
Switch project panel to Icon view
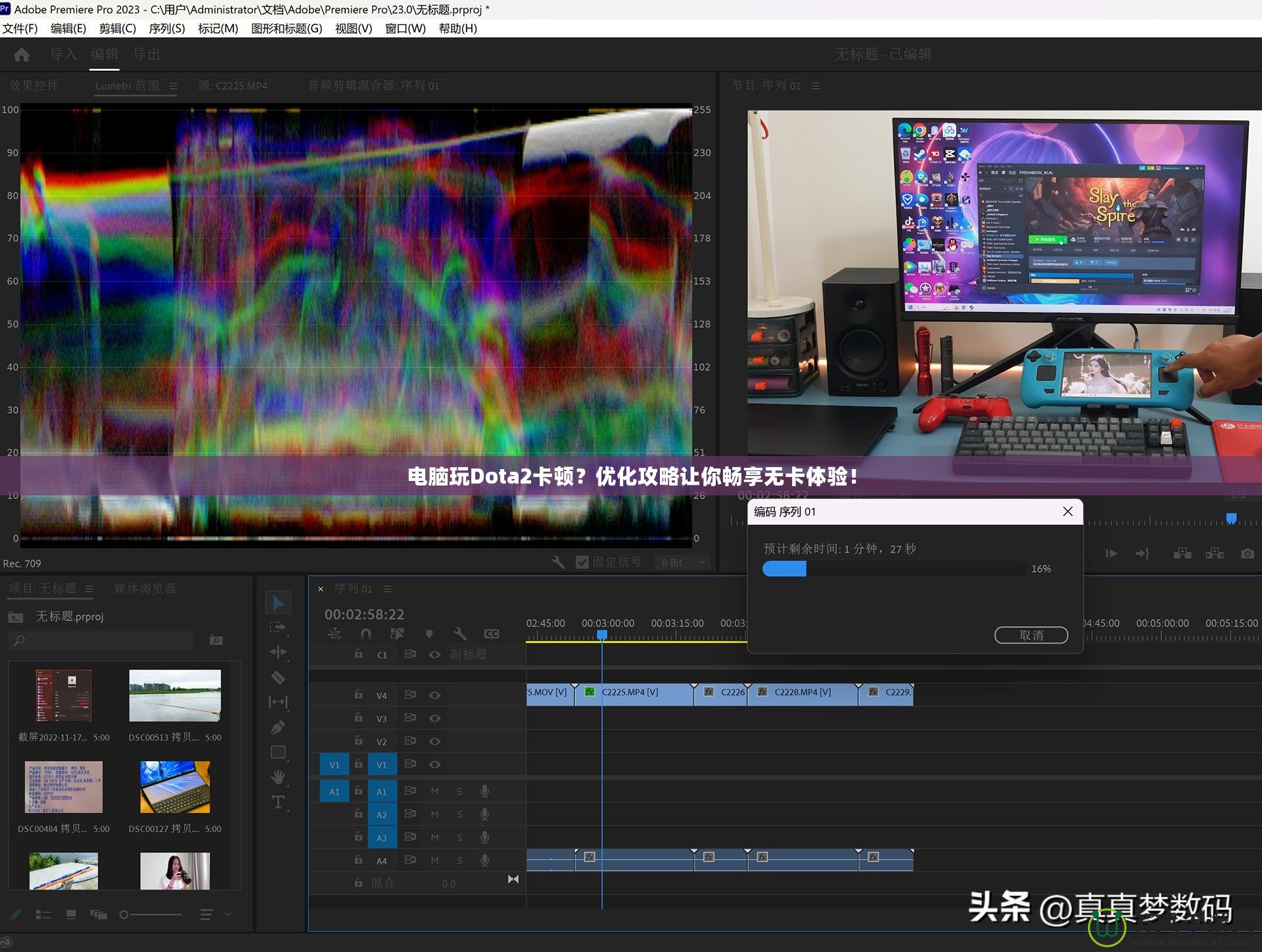point(71,915)
